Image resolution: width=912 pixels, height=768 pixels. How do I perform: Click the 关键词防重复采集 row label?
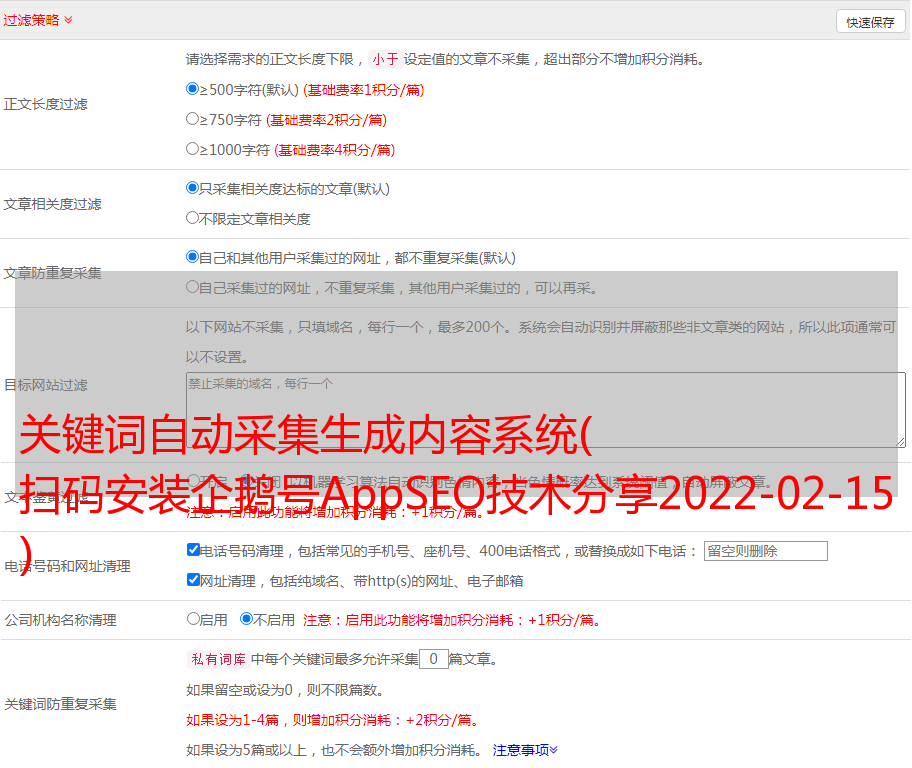tap(60, 705)
